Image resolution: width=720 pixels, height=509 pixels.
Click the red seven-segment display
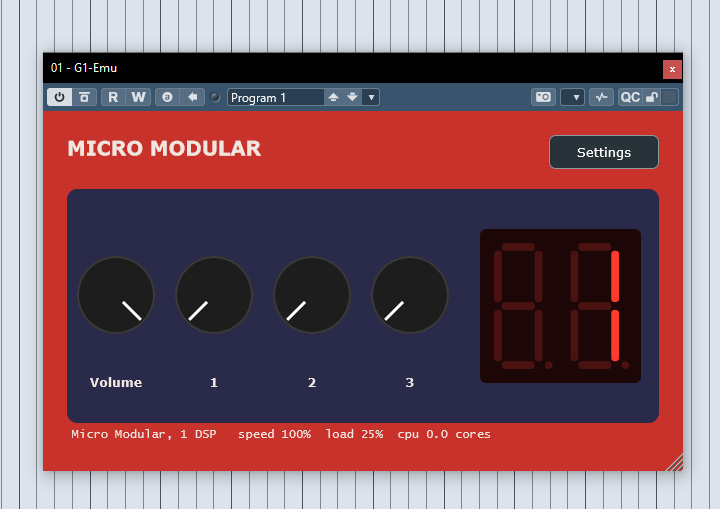click(560, 306)
